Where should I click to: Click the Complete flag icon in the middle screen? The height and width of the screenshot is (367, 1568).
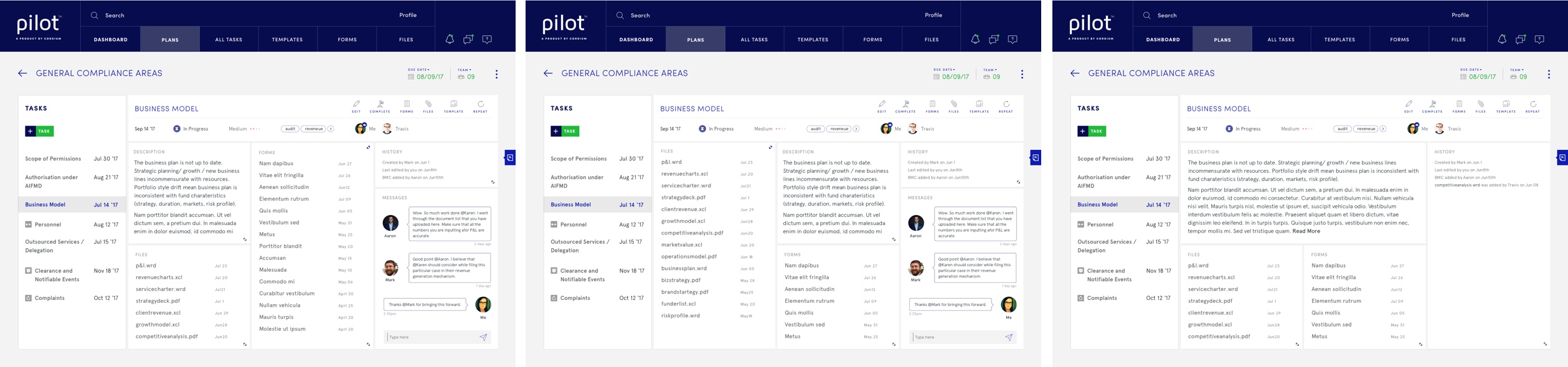(905, 106)
